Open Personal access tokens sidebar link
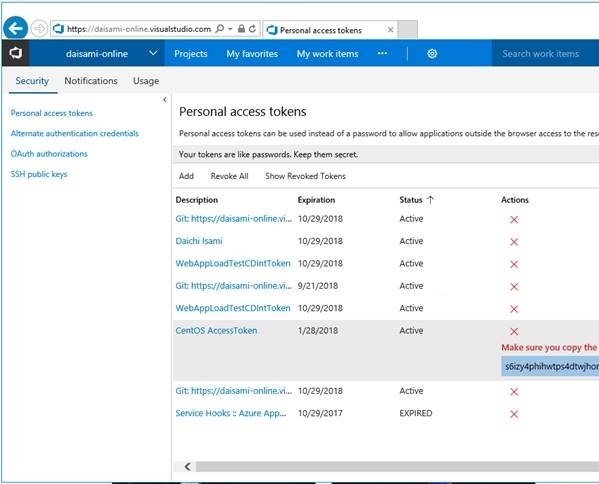599x484 pixels. 52,113
